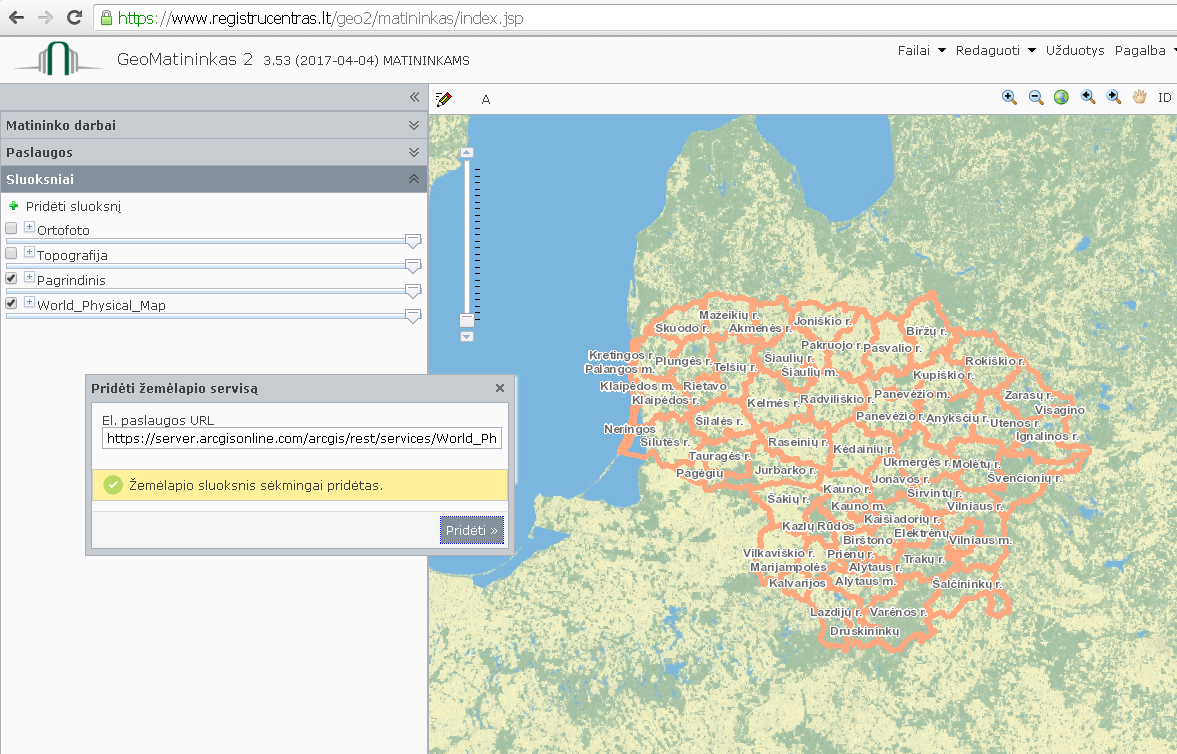Go to next map extent
The image size is (1177, 754).
[x=1114, y=98]
